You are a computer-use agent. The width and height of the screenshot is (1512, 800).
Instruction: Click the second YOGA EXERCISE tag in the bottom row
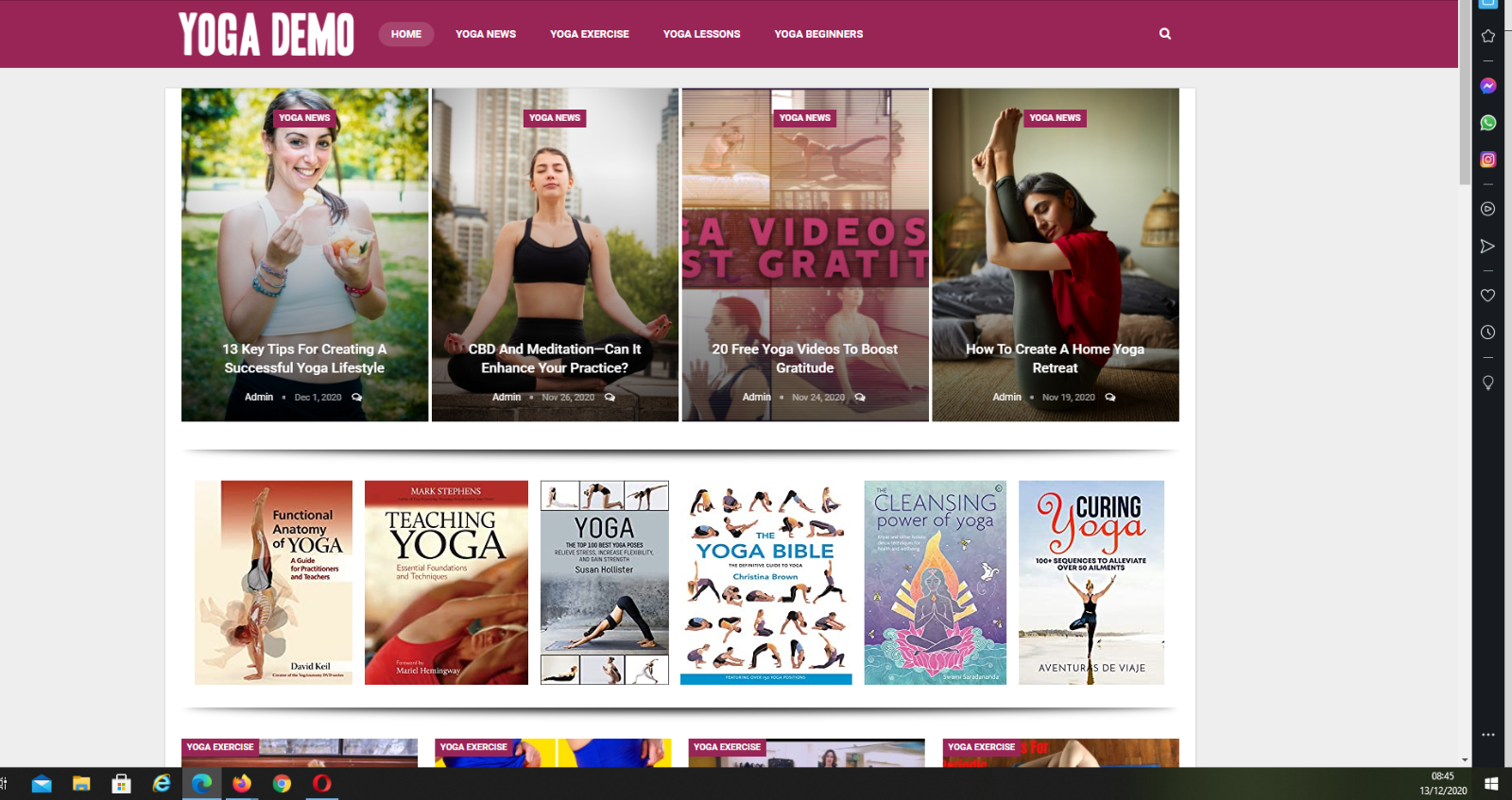[x=473, y=747]
